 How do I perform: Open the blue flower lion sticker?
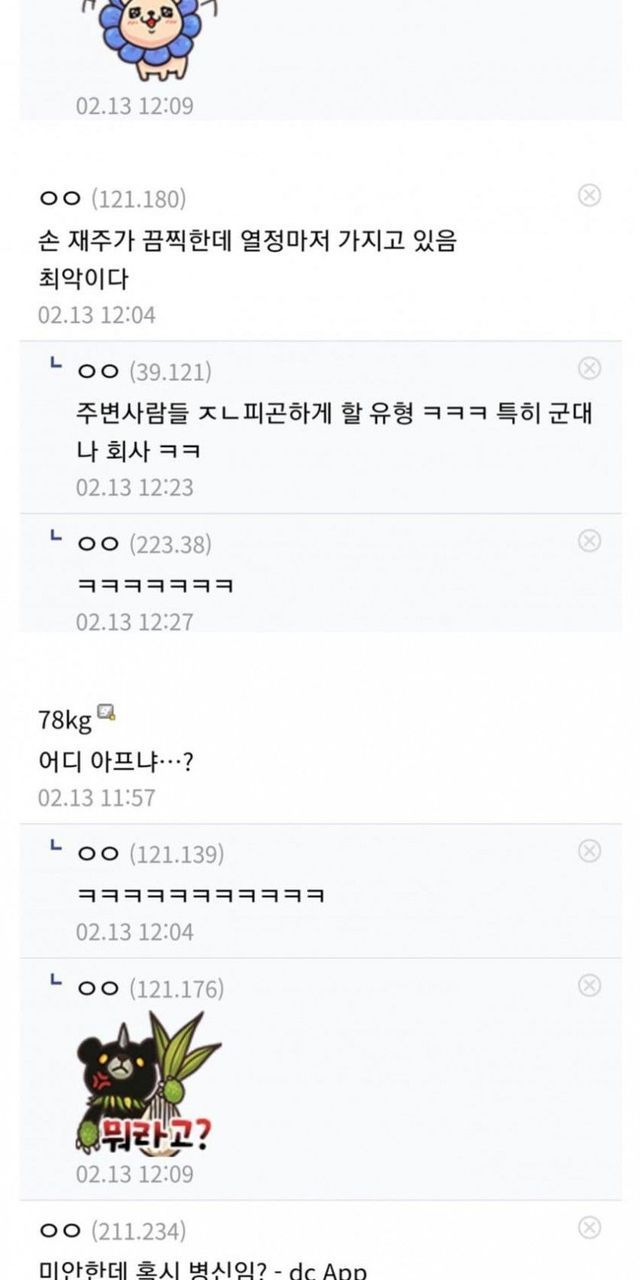[150, 40]
